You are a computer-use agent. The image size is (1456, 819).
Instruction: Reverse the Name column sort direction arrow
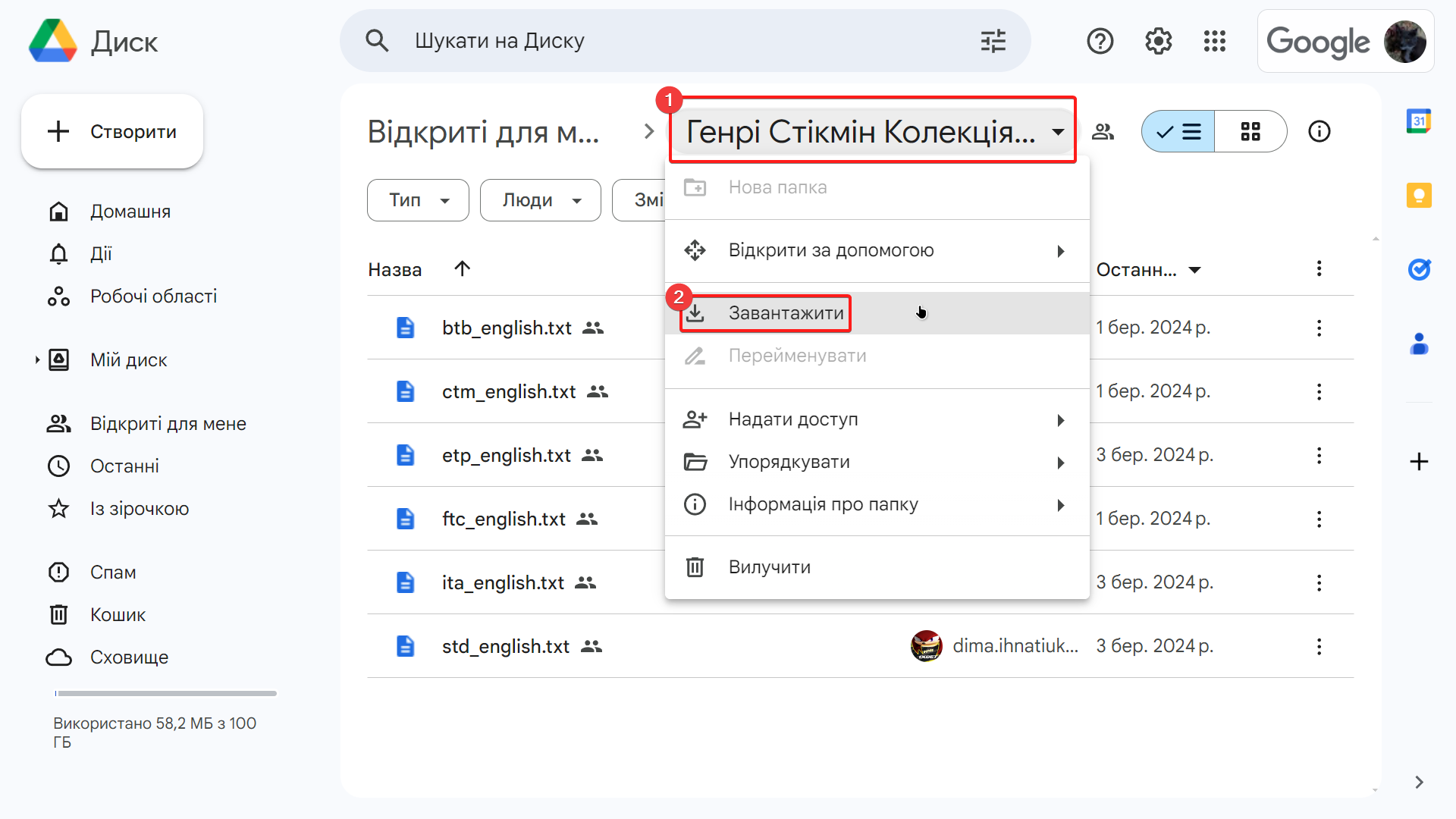coord(462,268)
